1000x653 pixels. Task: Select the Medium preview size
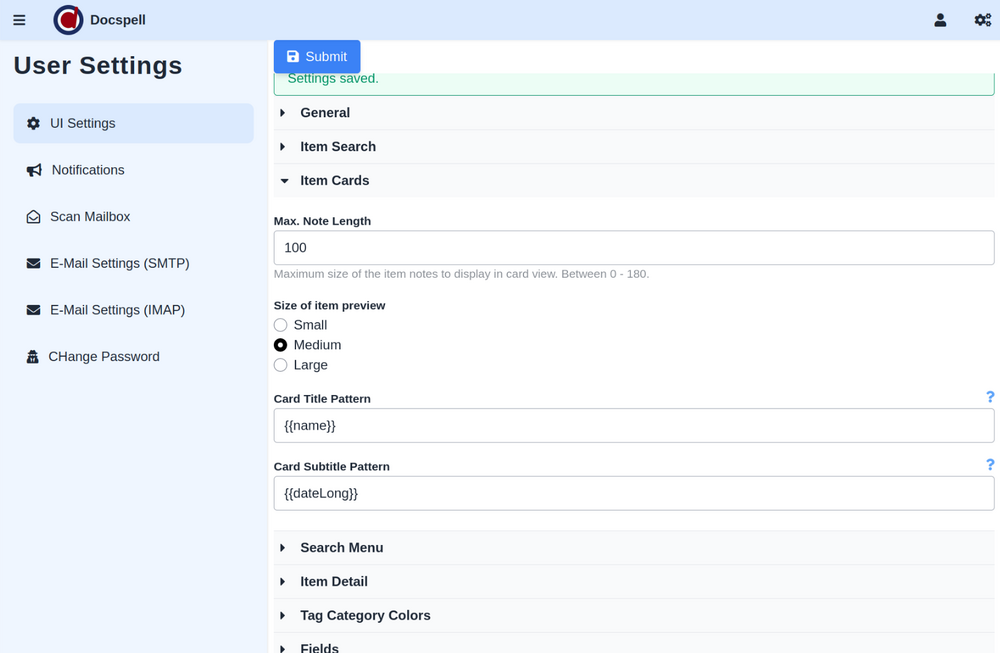pos(281,345)
